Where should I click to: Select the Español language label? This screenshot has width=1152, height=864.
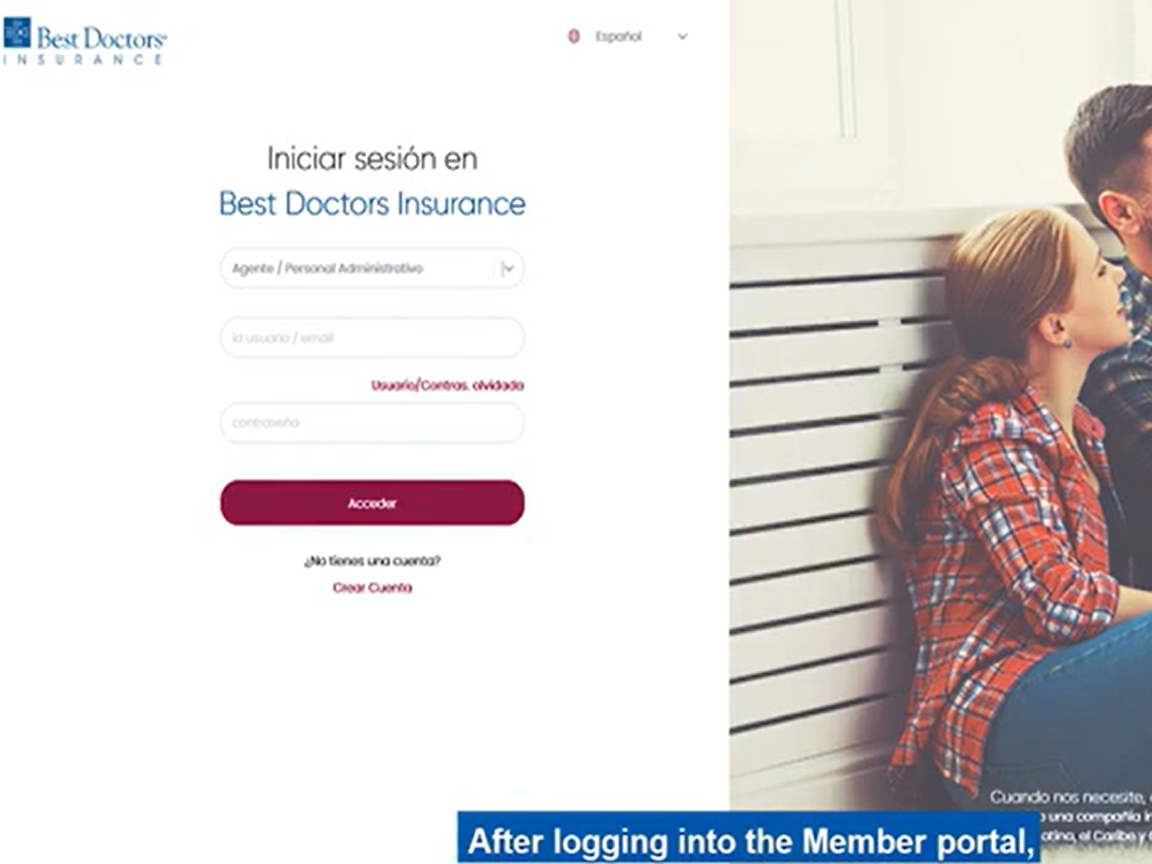pos(618,36)
